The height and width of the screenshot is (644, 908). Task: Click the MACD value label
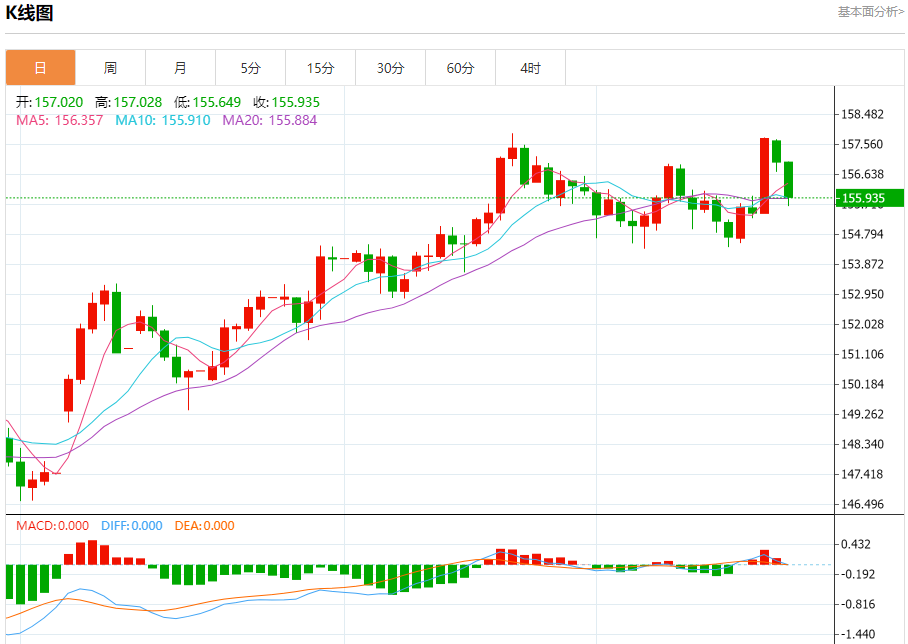point(52,525)
